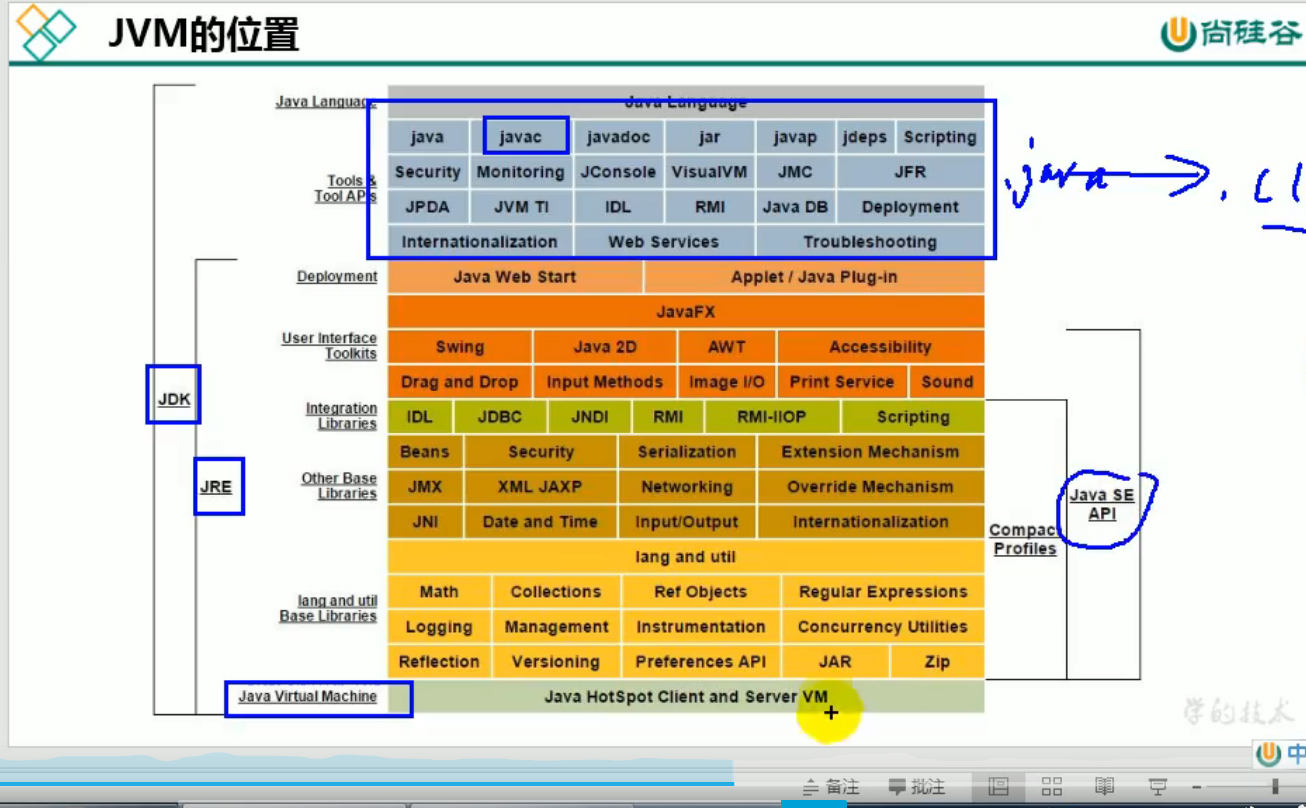1306x808 pixels.
Task: Click the Input Methods cell
Action: [x=604, y=382]
